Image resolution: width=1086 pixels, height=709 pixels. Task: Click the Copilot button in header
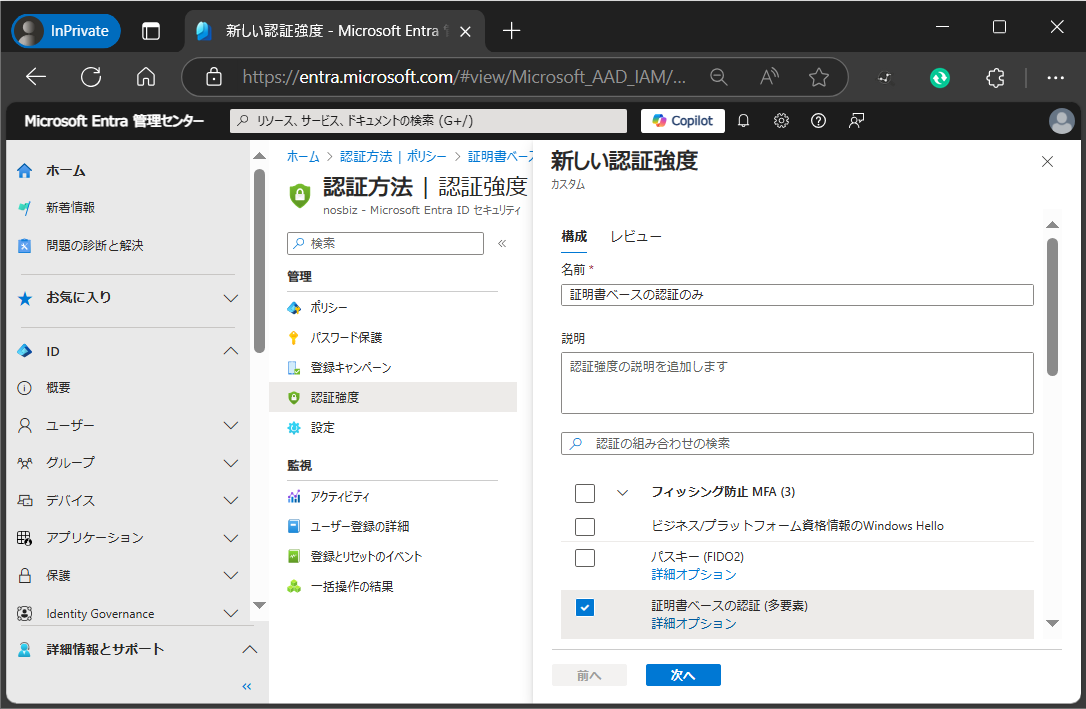[683, 121]
